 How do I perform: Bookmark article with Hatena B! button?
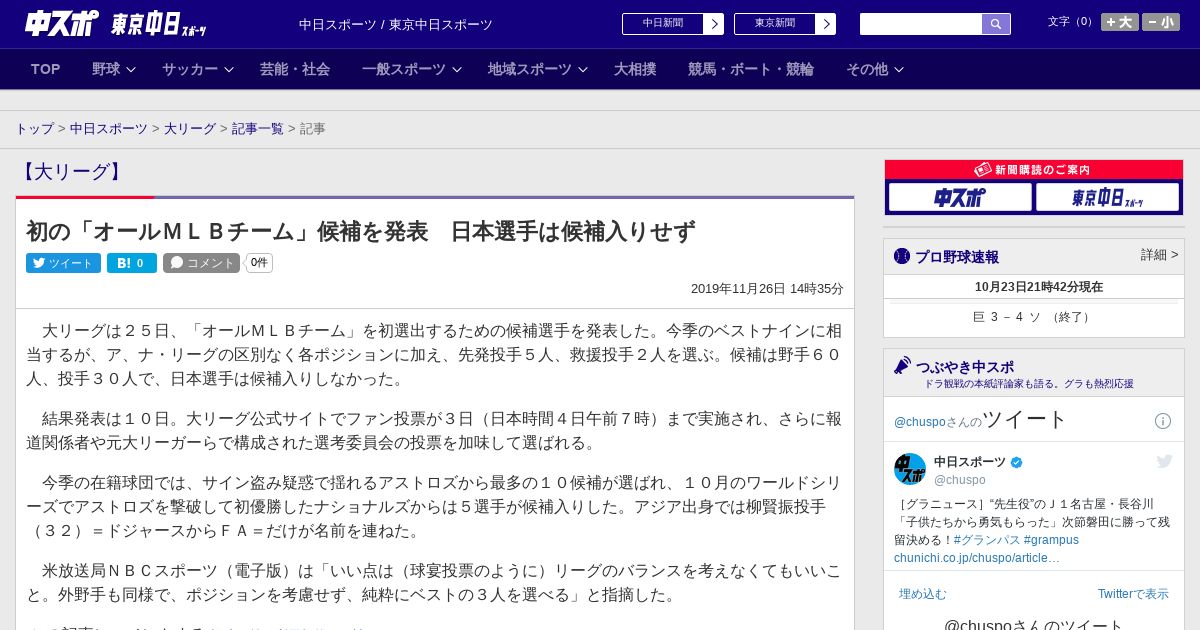[132, 263]
